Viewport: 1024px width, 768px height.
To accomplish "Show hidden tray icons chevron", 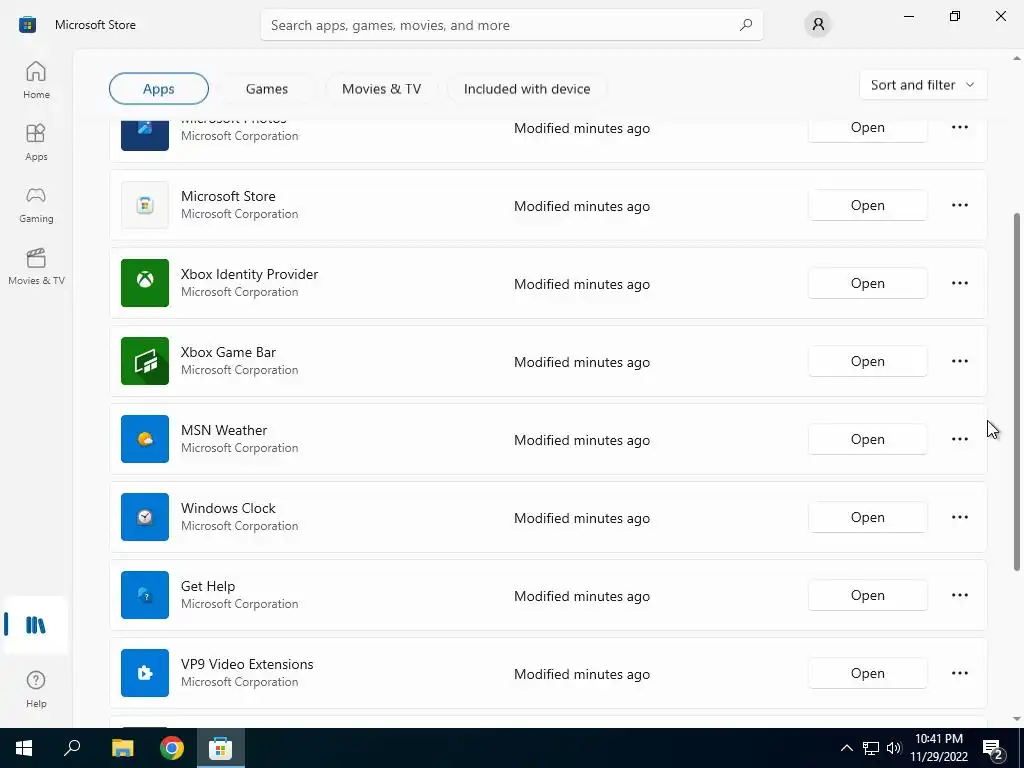I will tap(846, 748).
